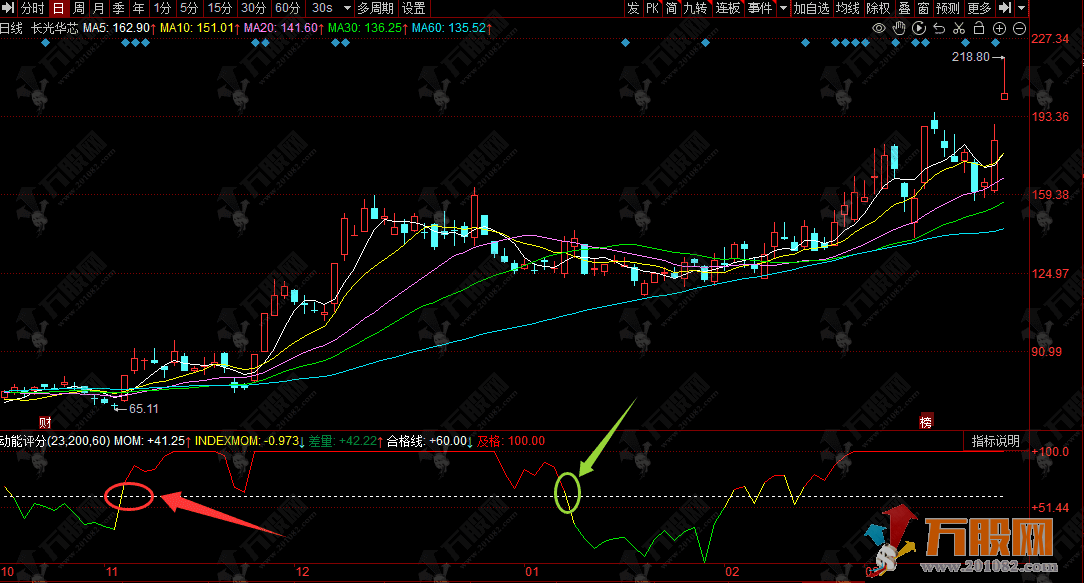The width and height of the screenshot is (1084, 583).
Task: Select the hand pan tool
Action: pyautogui.click(x=899, y=28)
